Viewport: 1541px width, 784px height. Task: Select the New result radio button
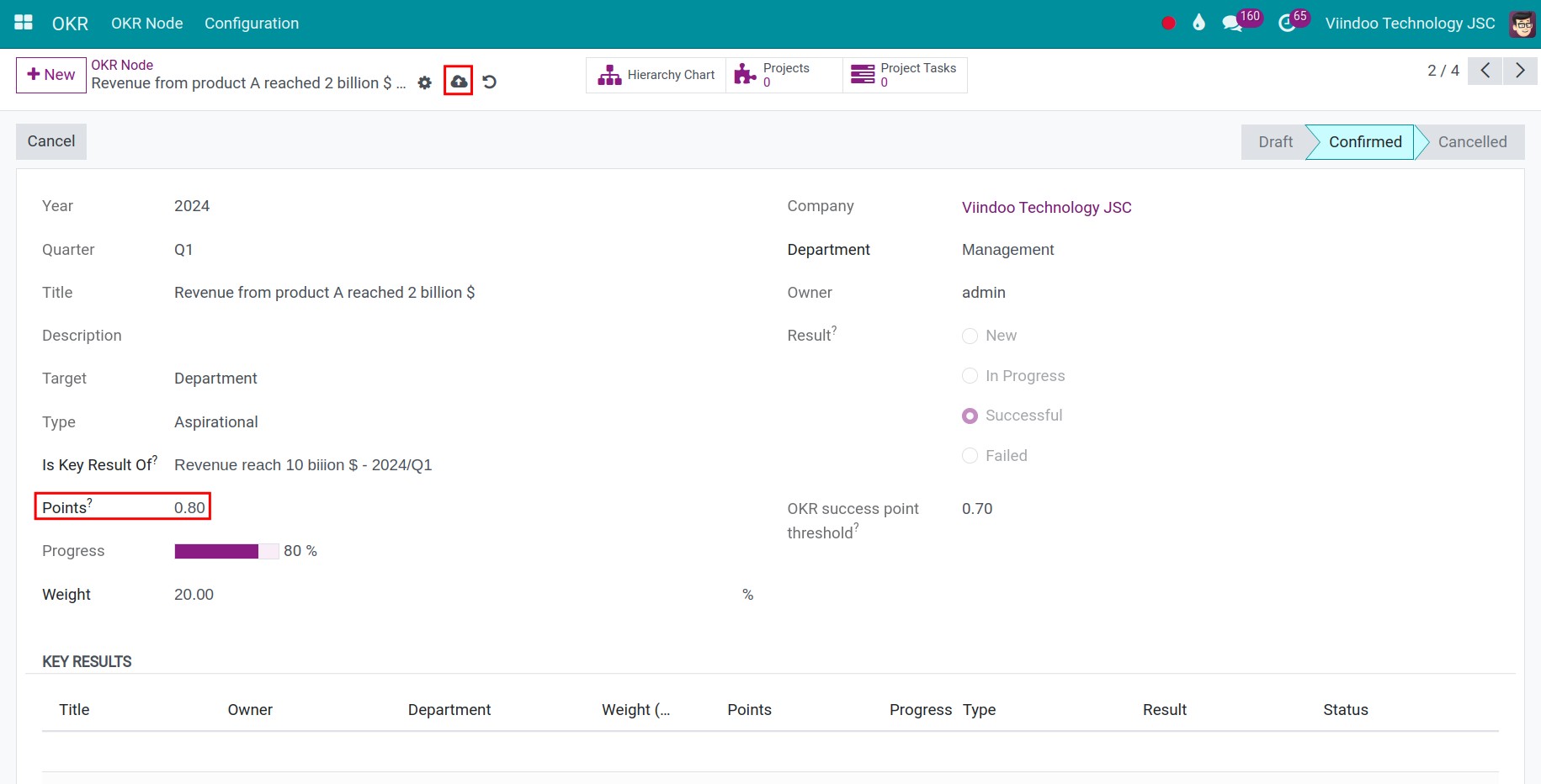click(970, 336)
